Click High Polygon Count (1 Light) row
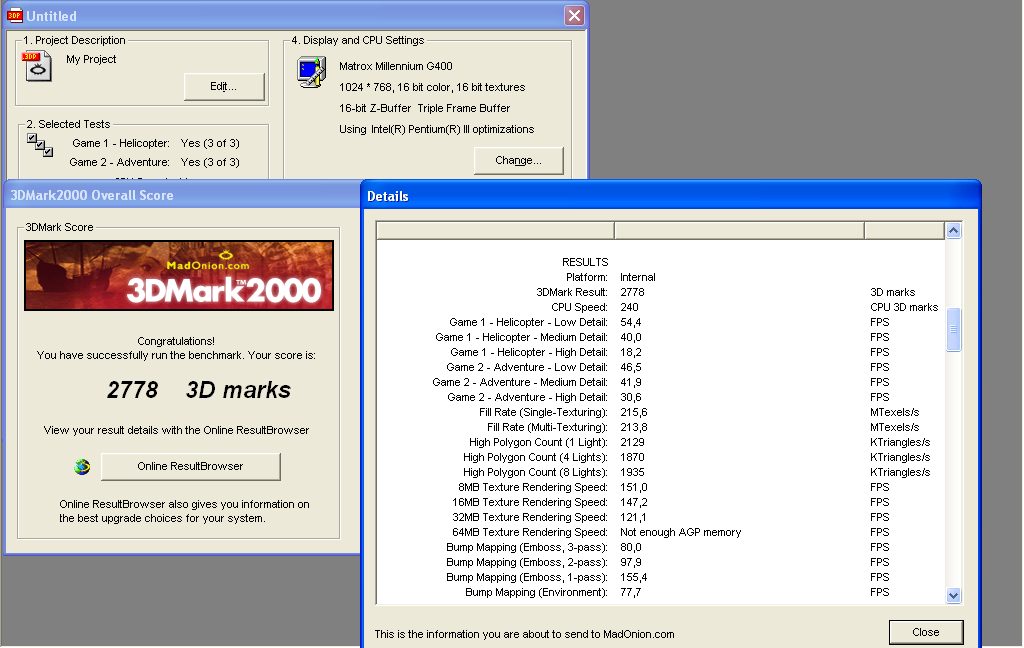The image size is (1024, 648). (661, 442)
